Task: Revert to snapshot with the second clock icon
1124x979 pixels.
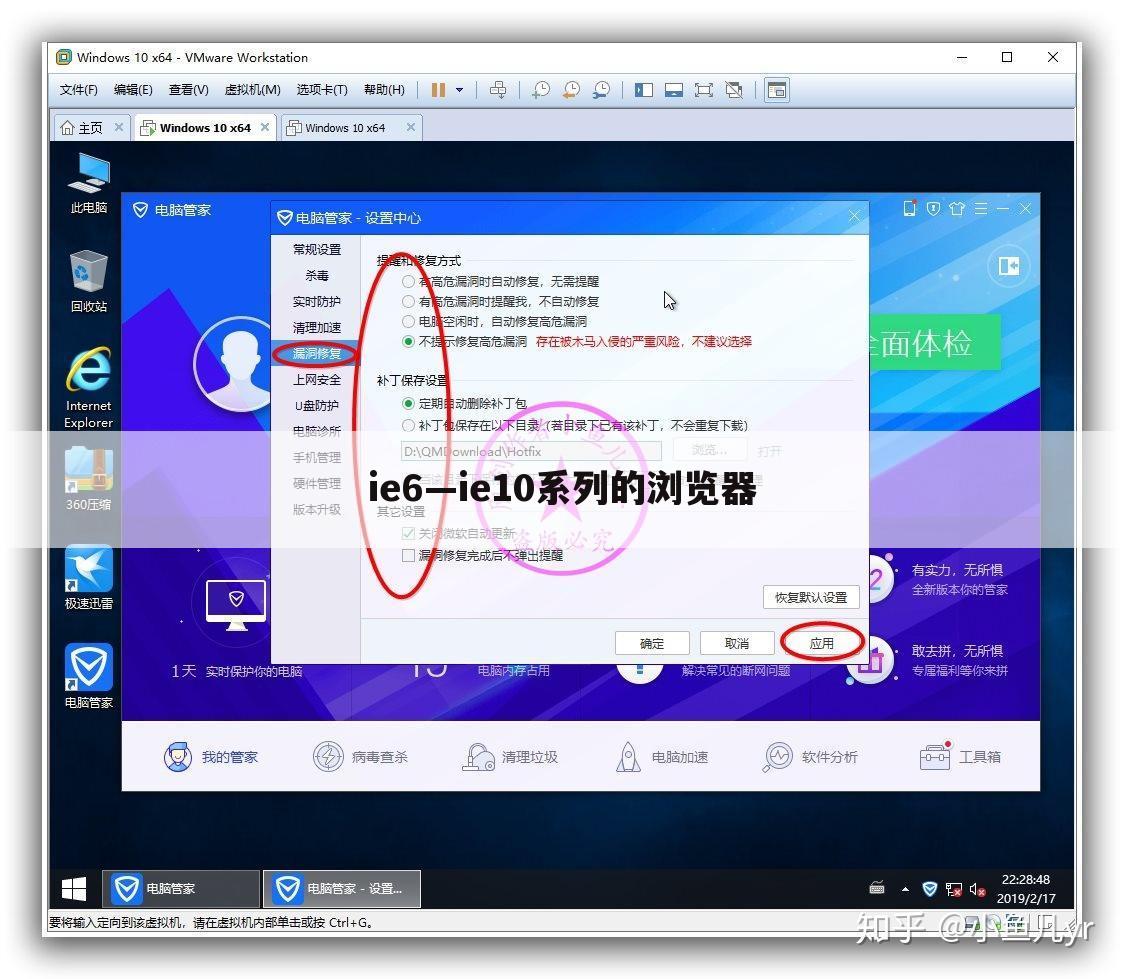Action: tap(571, 90)
